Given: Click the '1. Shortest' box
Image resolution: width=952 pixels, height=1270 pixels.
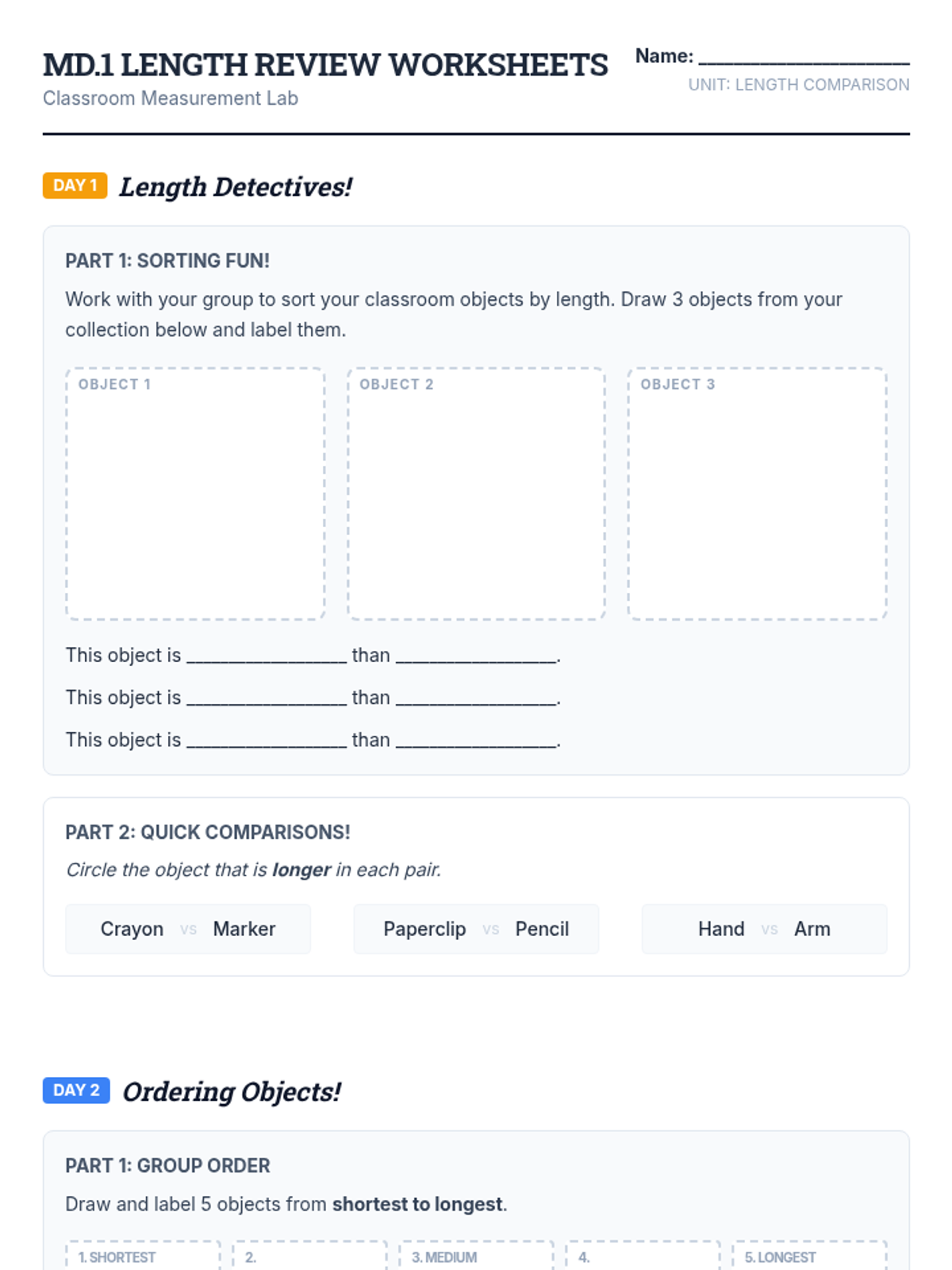Looking at the screenshot, I should click(143, 1257).
